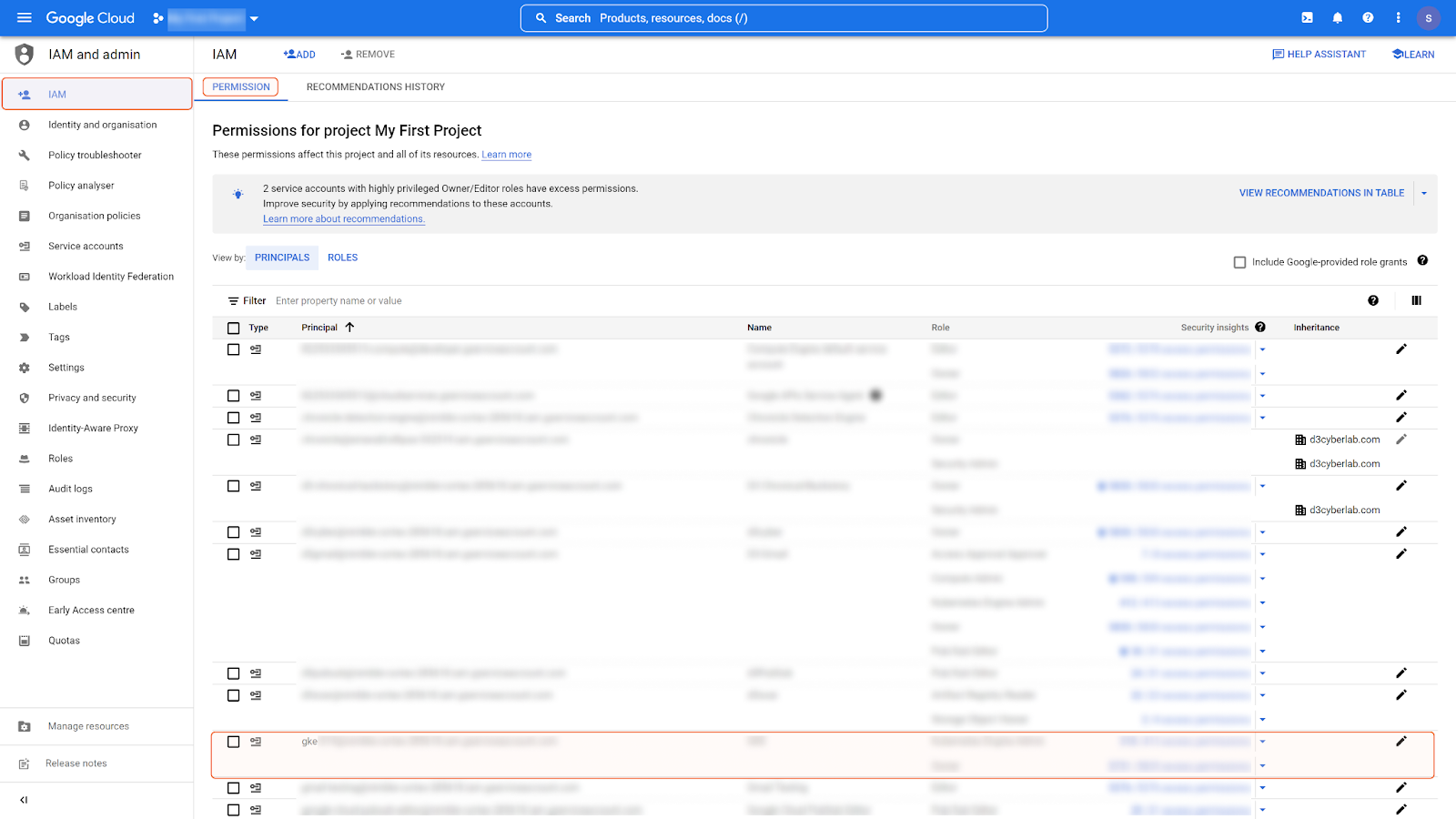This screenshot has width=1456, height=819.
Task: Open column display options icon
Action: click(1416, 300)
